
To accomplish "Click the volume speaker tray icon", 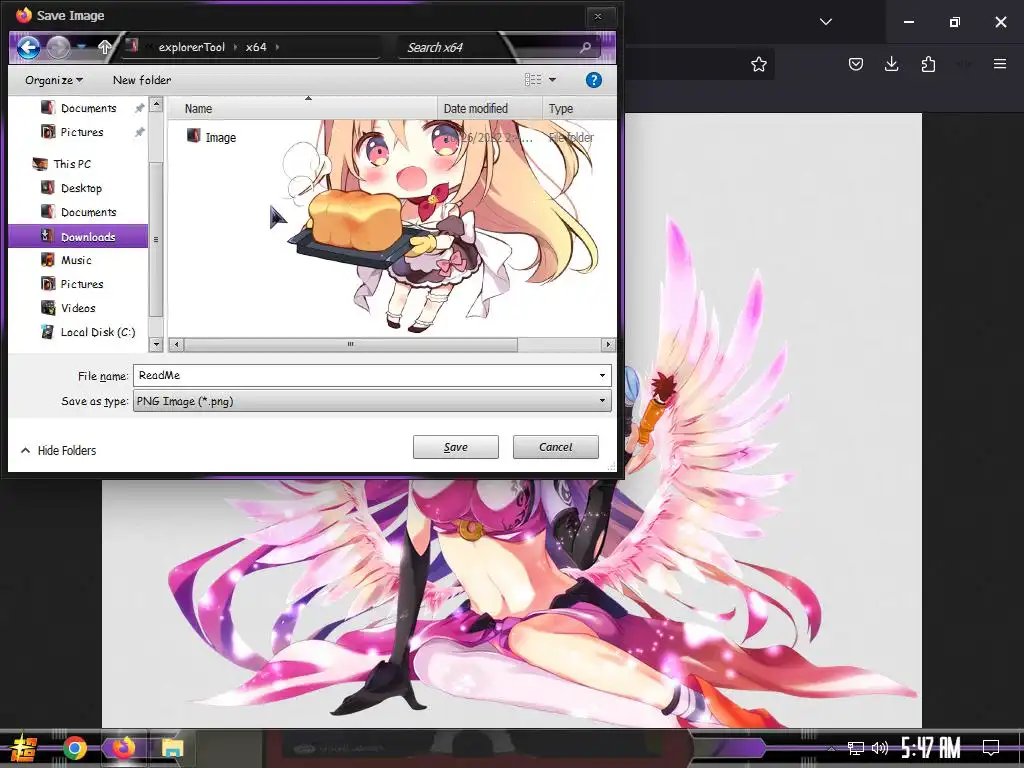I will coord(880,748).
